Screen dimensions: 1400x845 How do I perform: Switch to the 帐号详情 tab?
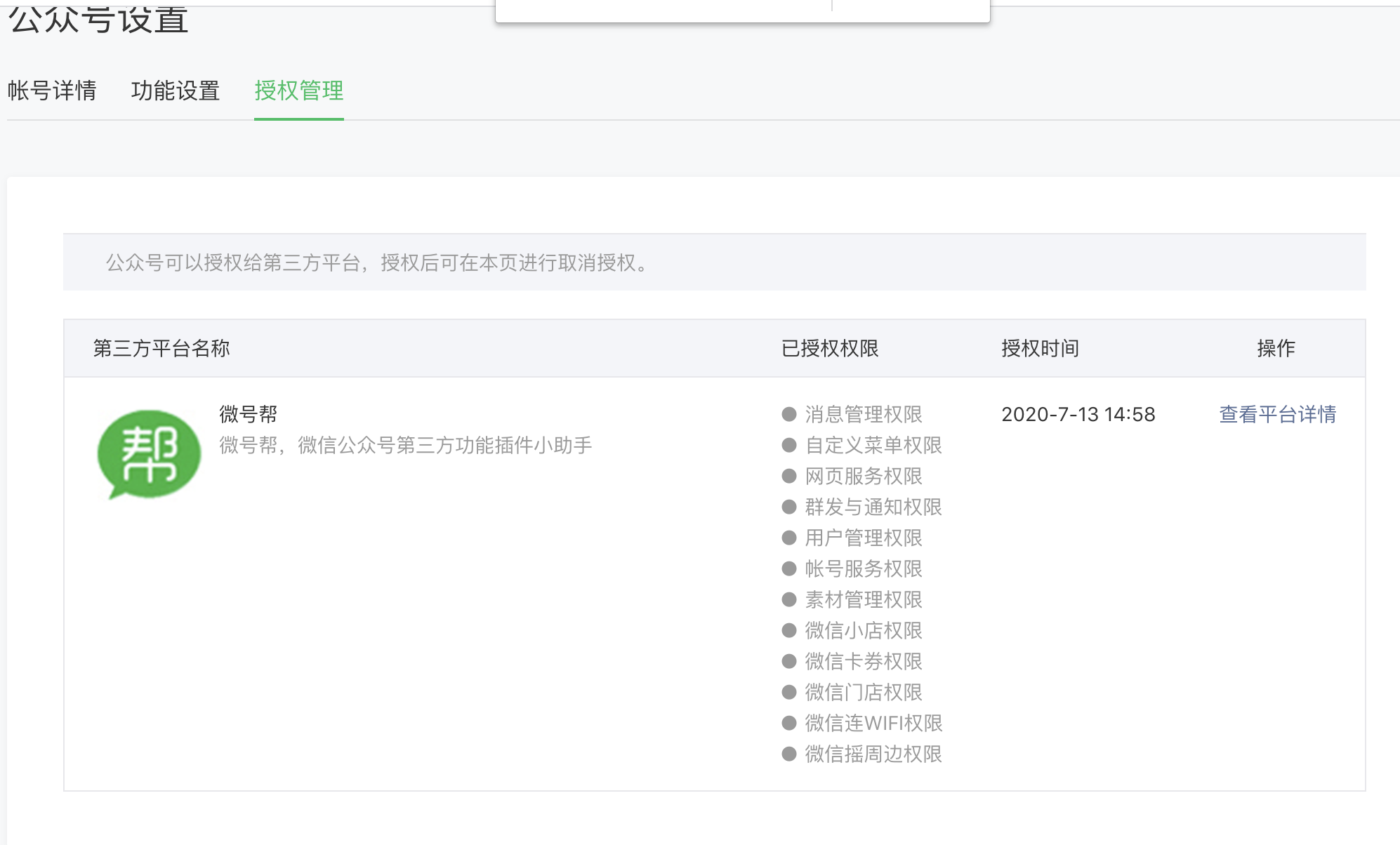52,91
